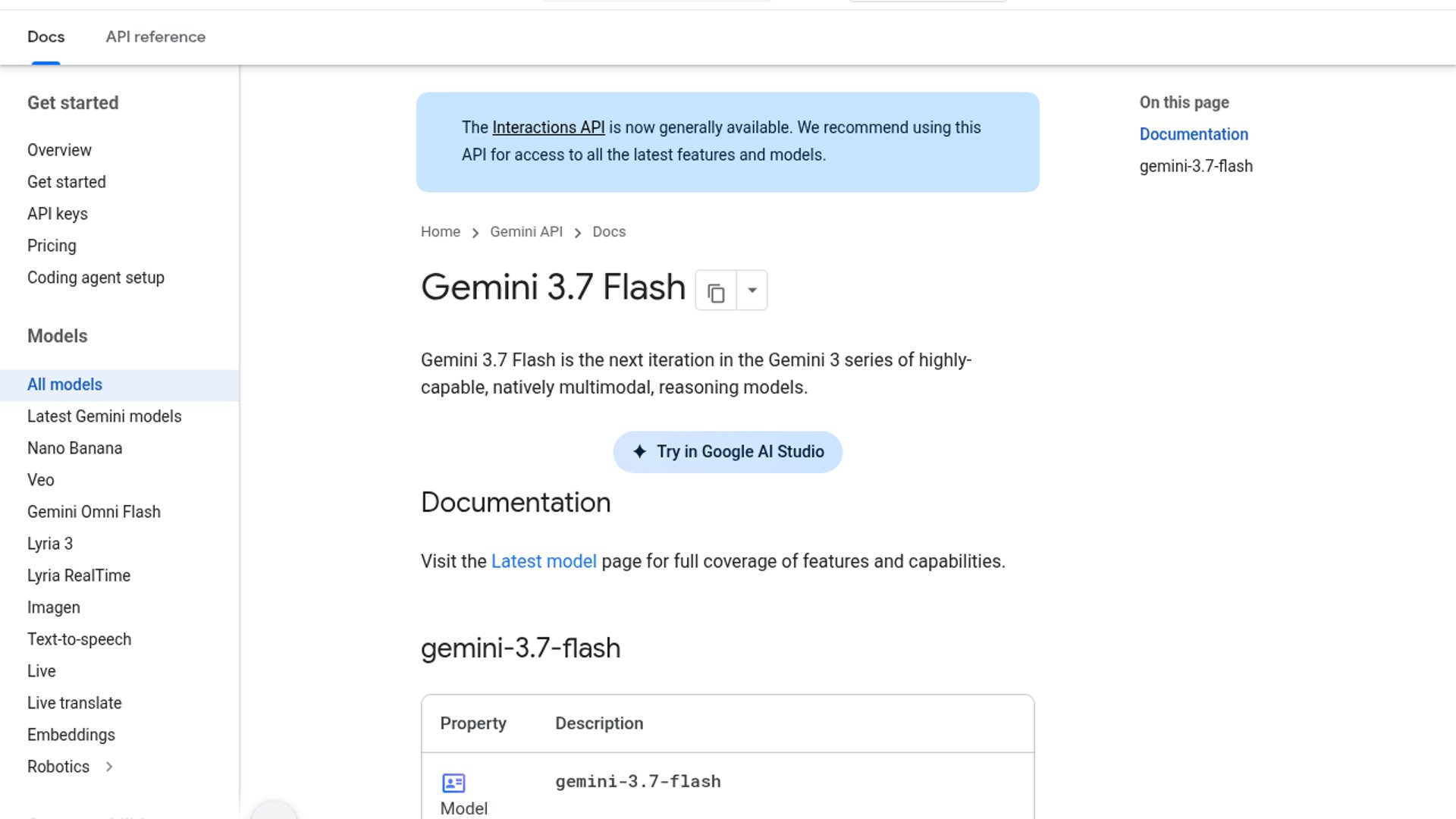This screenshot has height=819, width=1456.
Task: Click the Gemini 3.7 Flash page title
Action: tap(553, 287)
